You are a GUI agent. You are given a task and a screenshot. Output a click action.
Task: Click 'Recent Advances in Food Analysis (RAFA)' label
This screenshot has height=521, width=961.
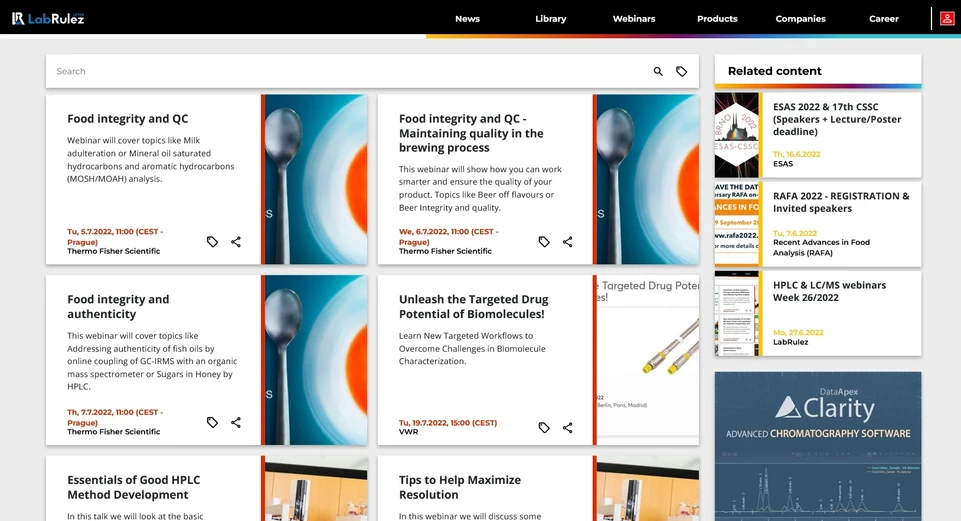pyautogui.click(x=821, y=248)
